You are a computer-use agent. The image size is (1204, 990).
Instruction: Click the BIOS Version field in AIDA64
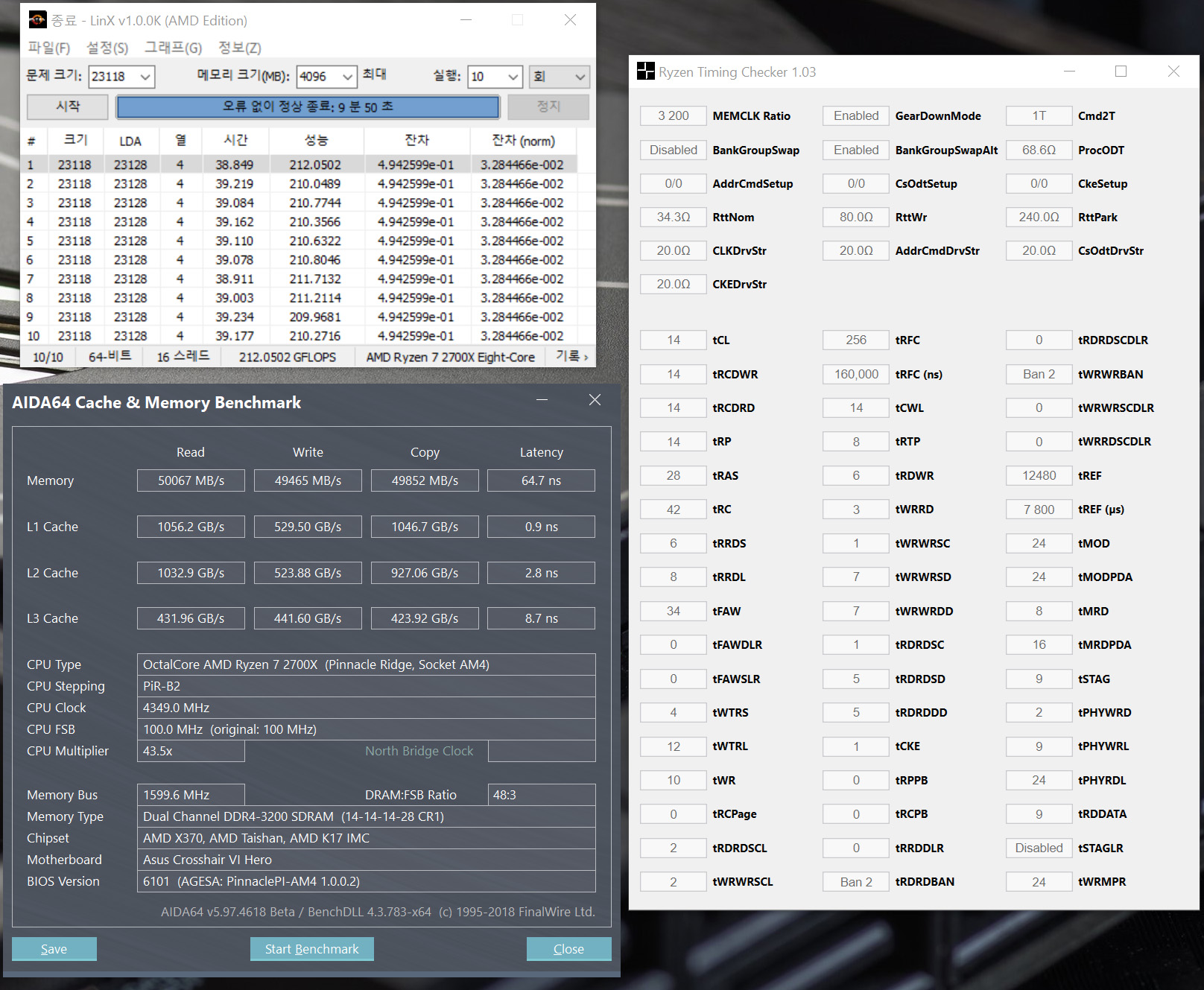point(367,881)
